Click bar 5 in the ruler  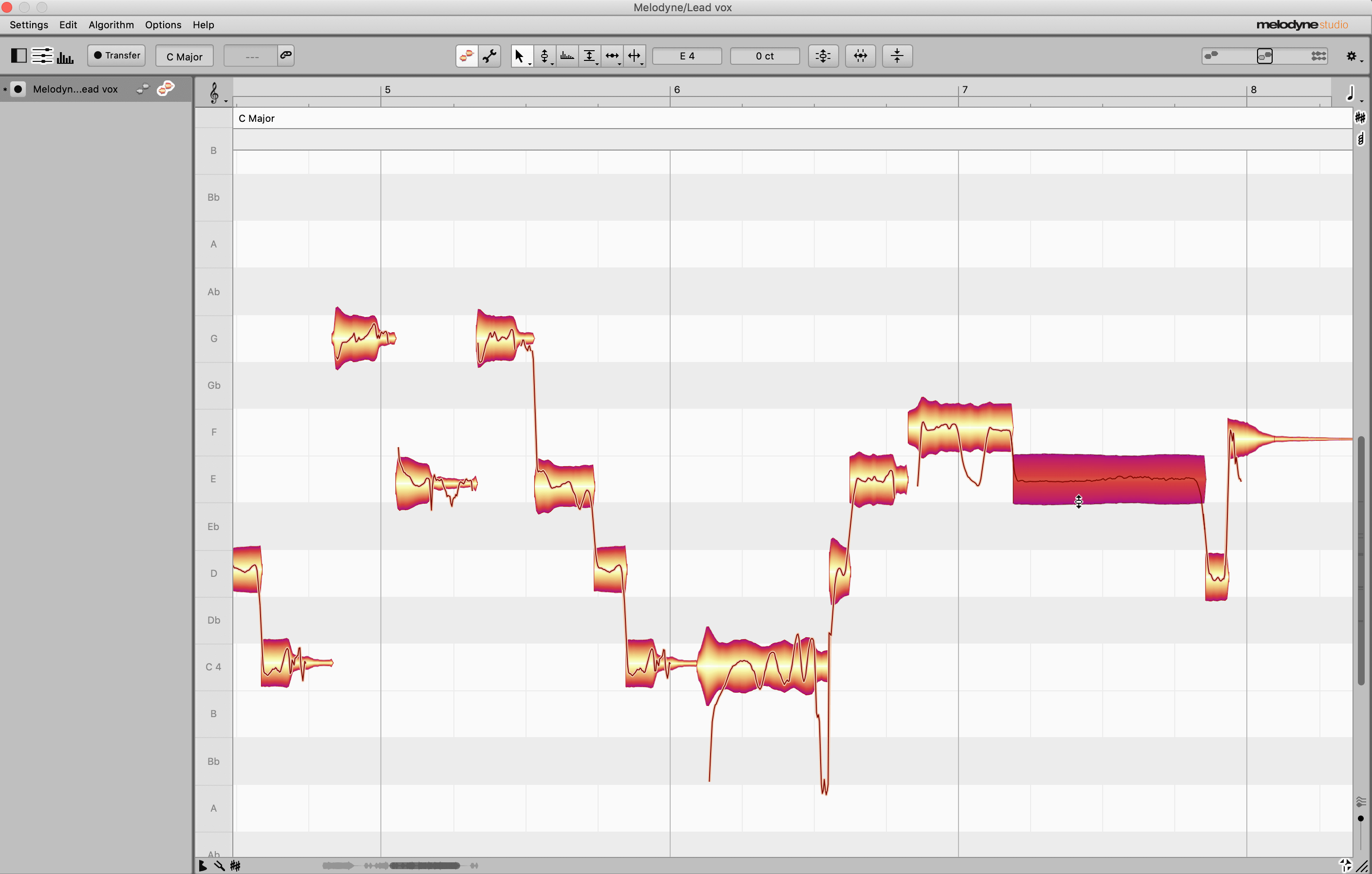(x=387, y=90)
